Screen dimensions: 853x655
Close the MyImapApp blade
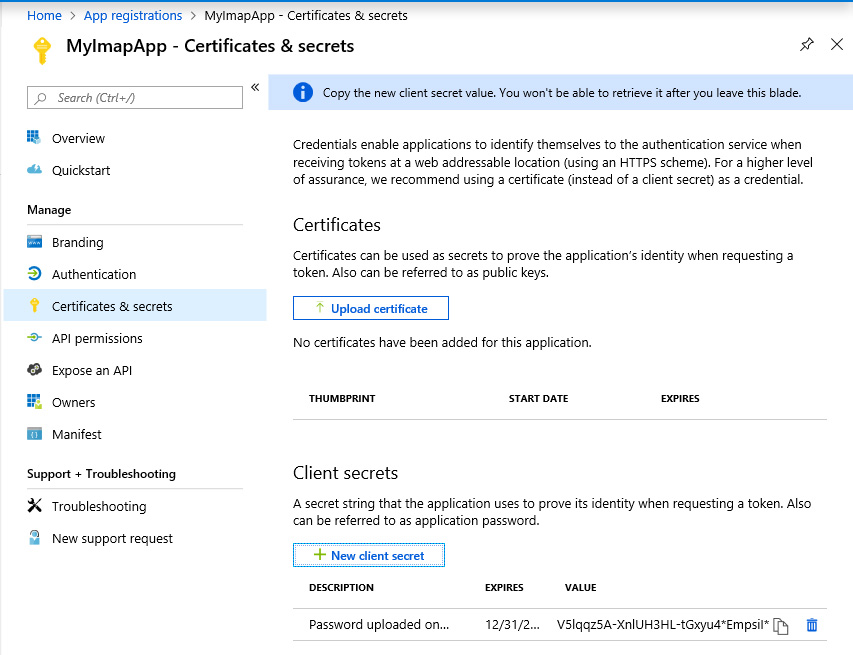(837, 44)
